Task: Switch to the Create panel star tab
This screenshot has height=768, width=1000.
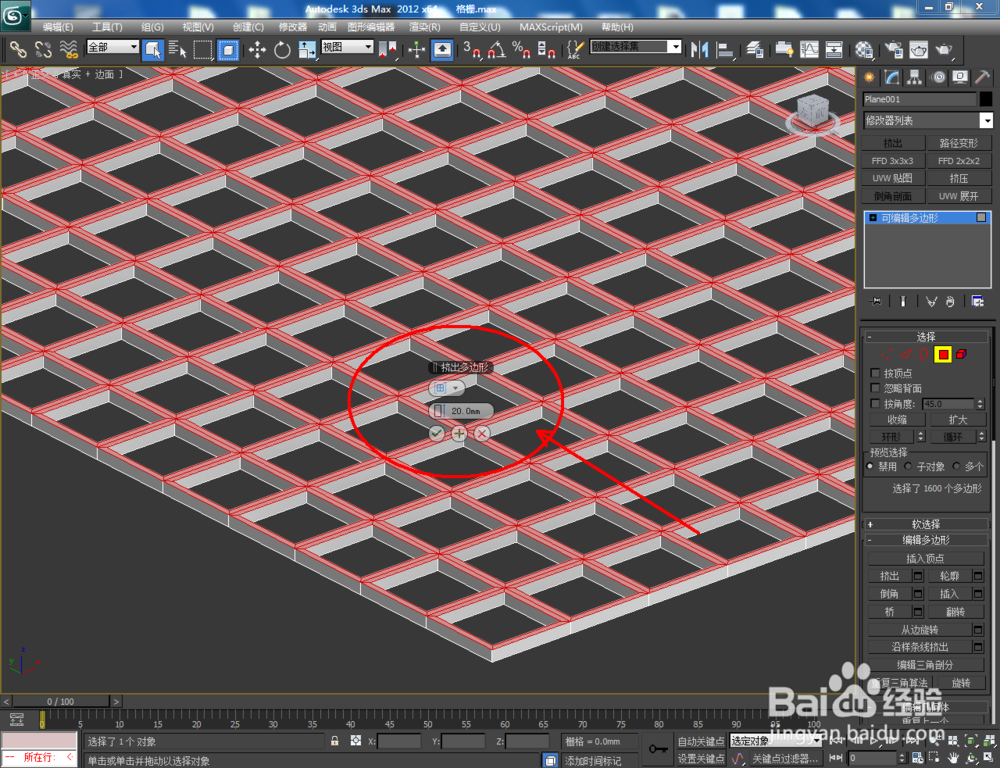Action: pyautogui.click(x=869, y=77)
